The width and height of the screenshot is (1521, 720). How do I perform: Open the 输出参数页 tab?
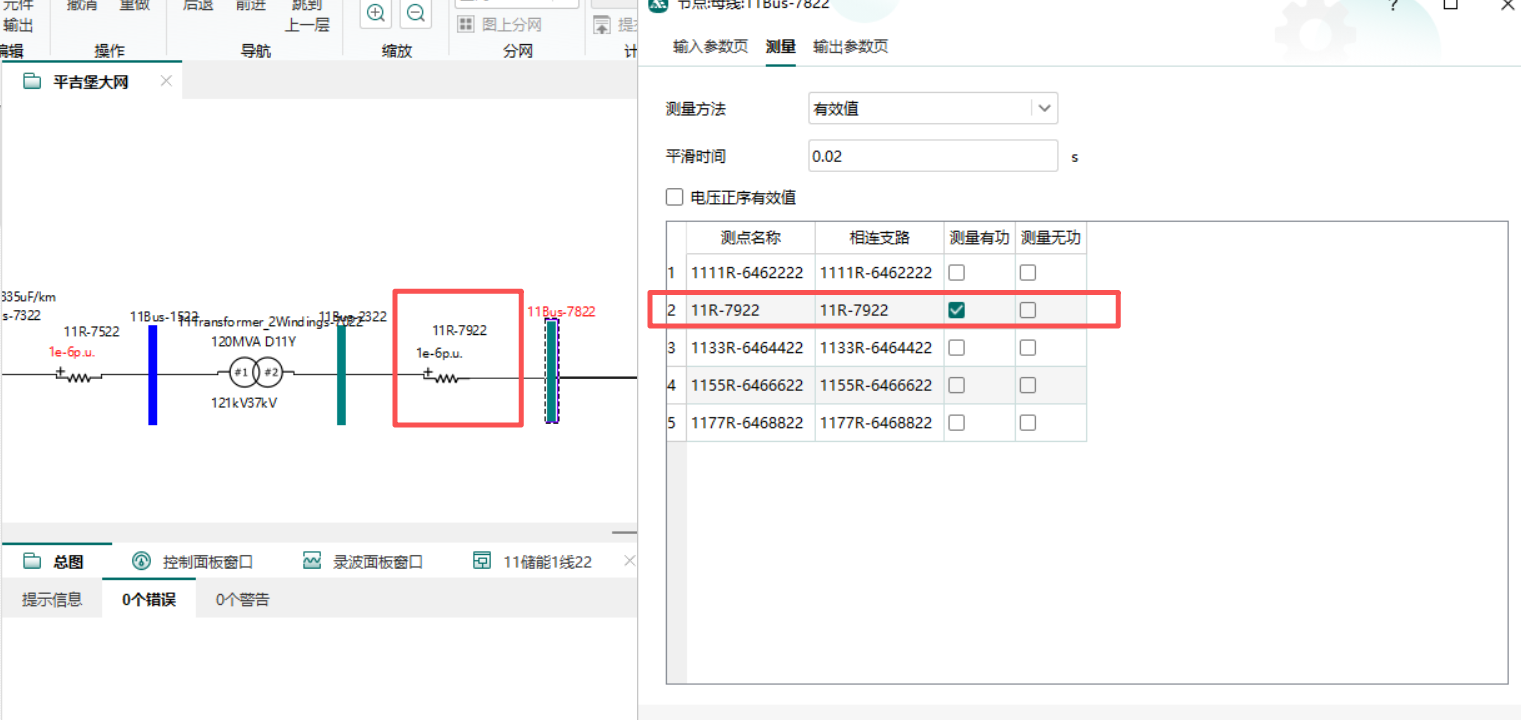pos(850,47)
